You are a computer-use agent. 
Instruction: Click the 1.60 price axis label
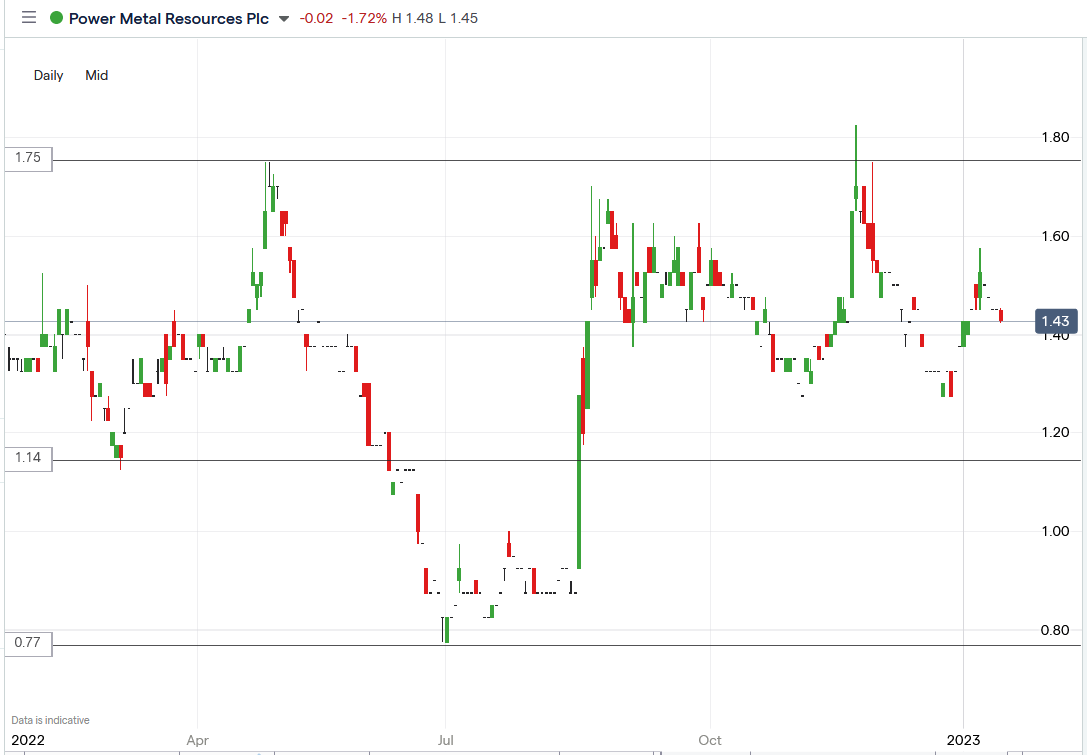pyautogui.click(x=1055, y=236)
